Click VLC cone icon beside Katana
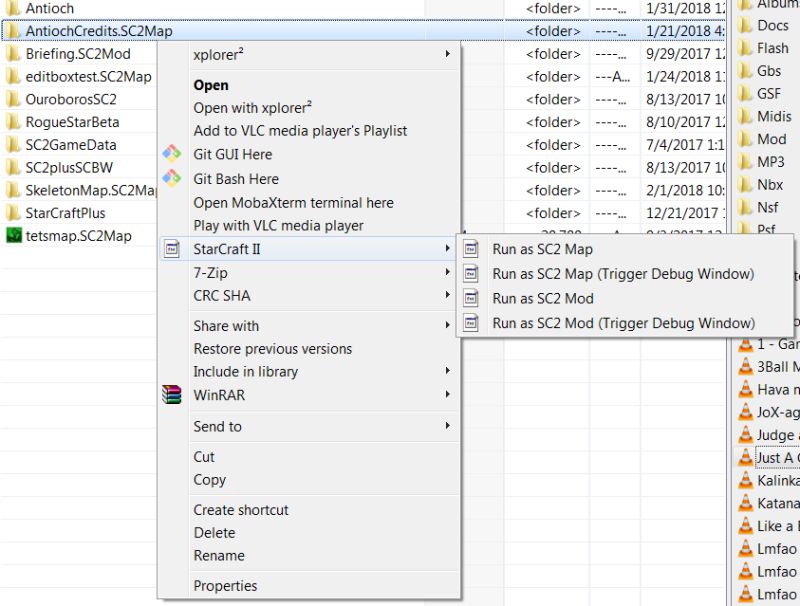Viewport: 800px width, 606px height. [746, 503]
